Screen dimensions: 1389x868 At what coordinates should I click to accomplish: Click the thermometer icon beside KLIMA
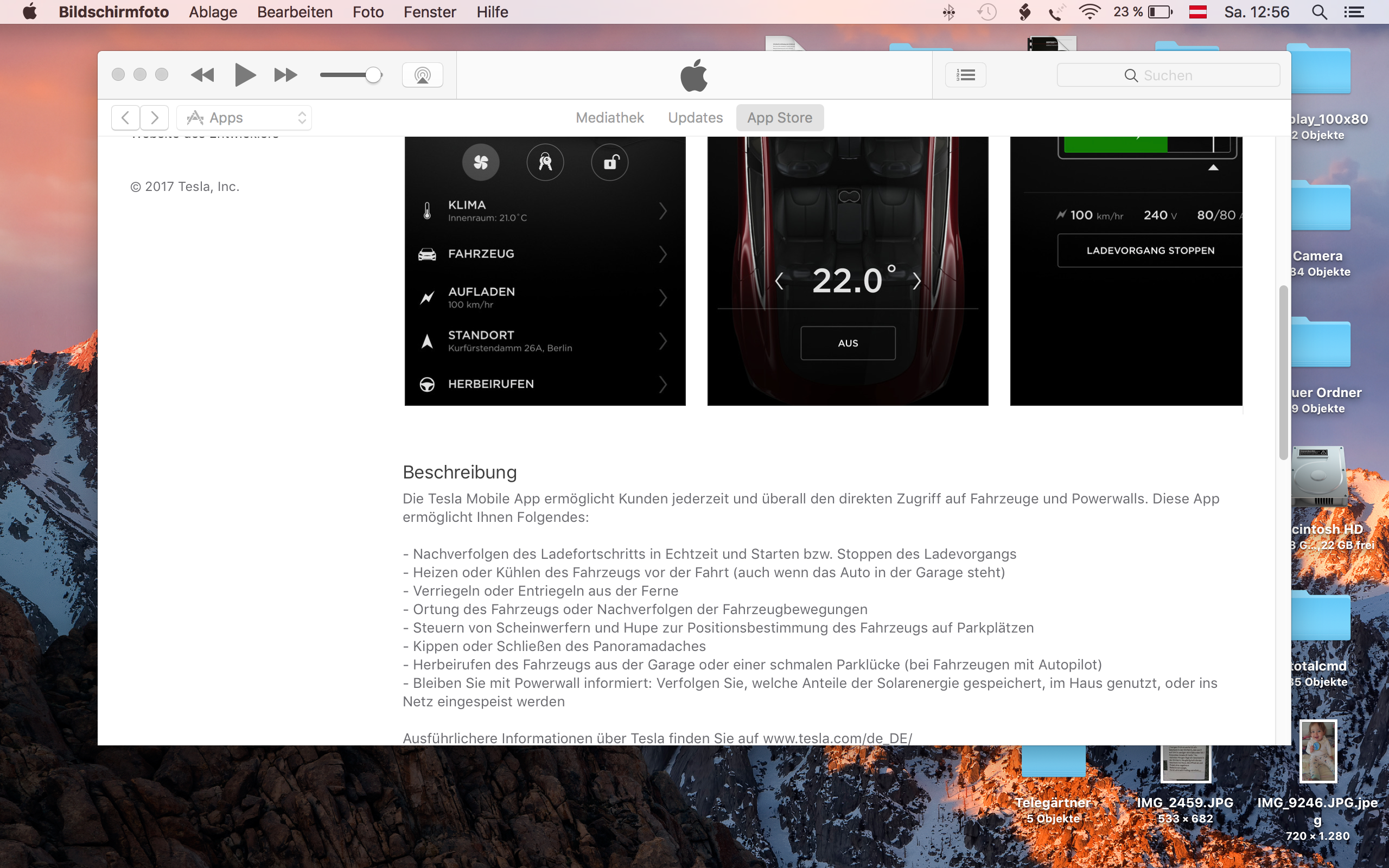[x=427, y=210]
